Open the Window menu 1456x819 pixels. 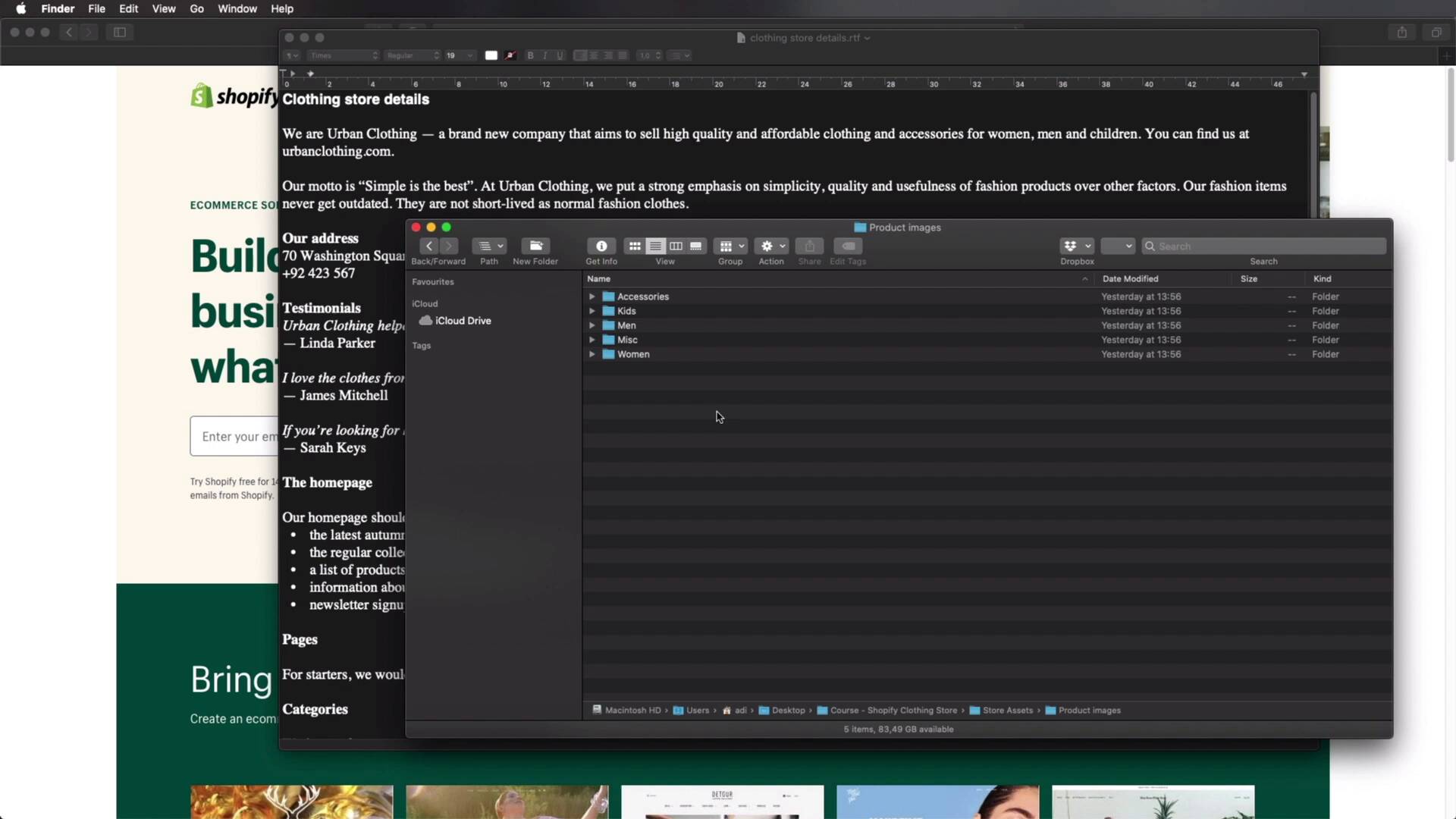(237, 9)
